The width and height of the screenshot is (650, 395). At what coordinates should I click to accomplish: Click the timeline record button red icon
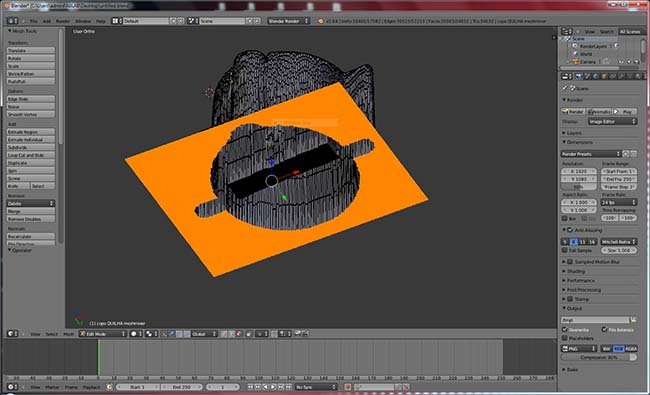pos(348,387)
